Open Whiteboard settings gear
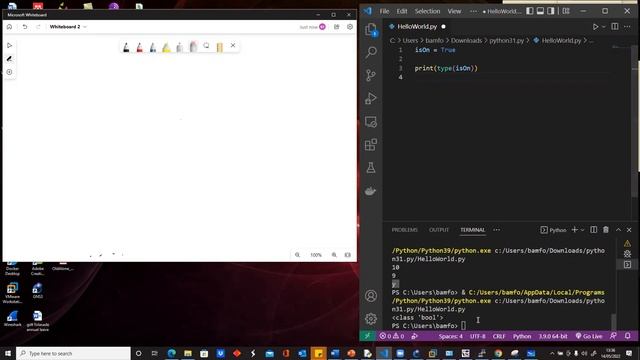This screenshot has width=640, height=360. [350, 27]
